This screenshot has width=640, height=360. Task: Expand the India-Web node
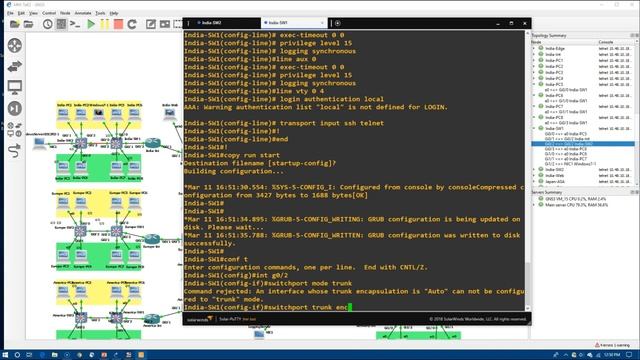pyautogui.click(x=533, y=176)
